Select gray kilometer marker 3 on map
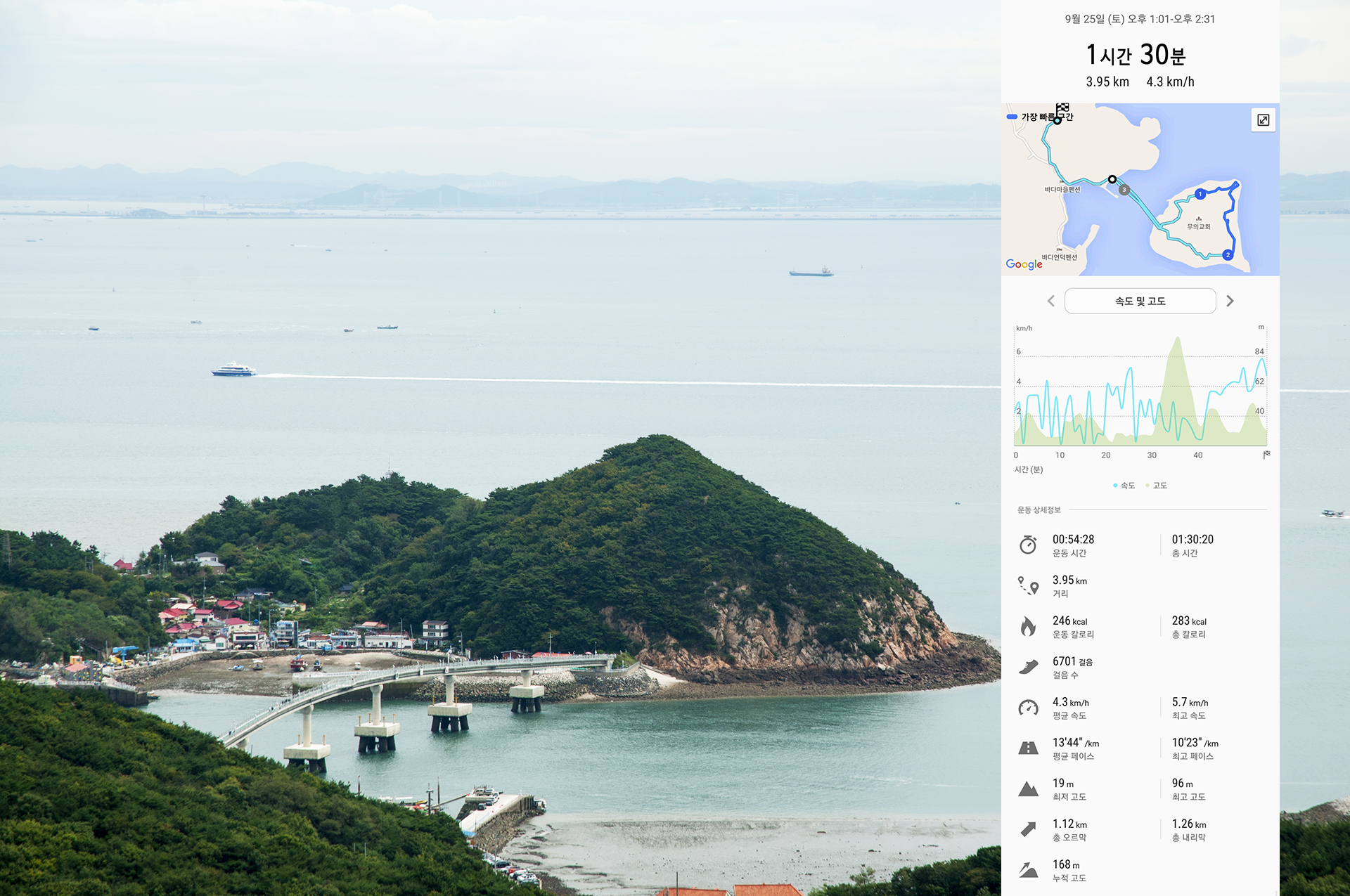Image resolution: width=1350 pixels, height=896 pixels. pyautogui.click(x=1124, y=190)
